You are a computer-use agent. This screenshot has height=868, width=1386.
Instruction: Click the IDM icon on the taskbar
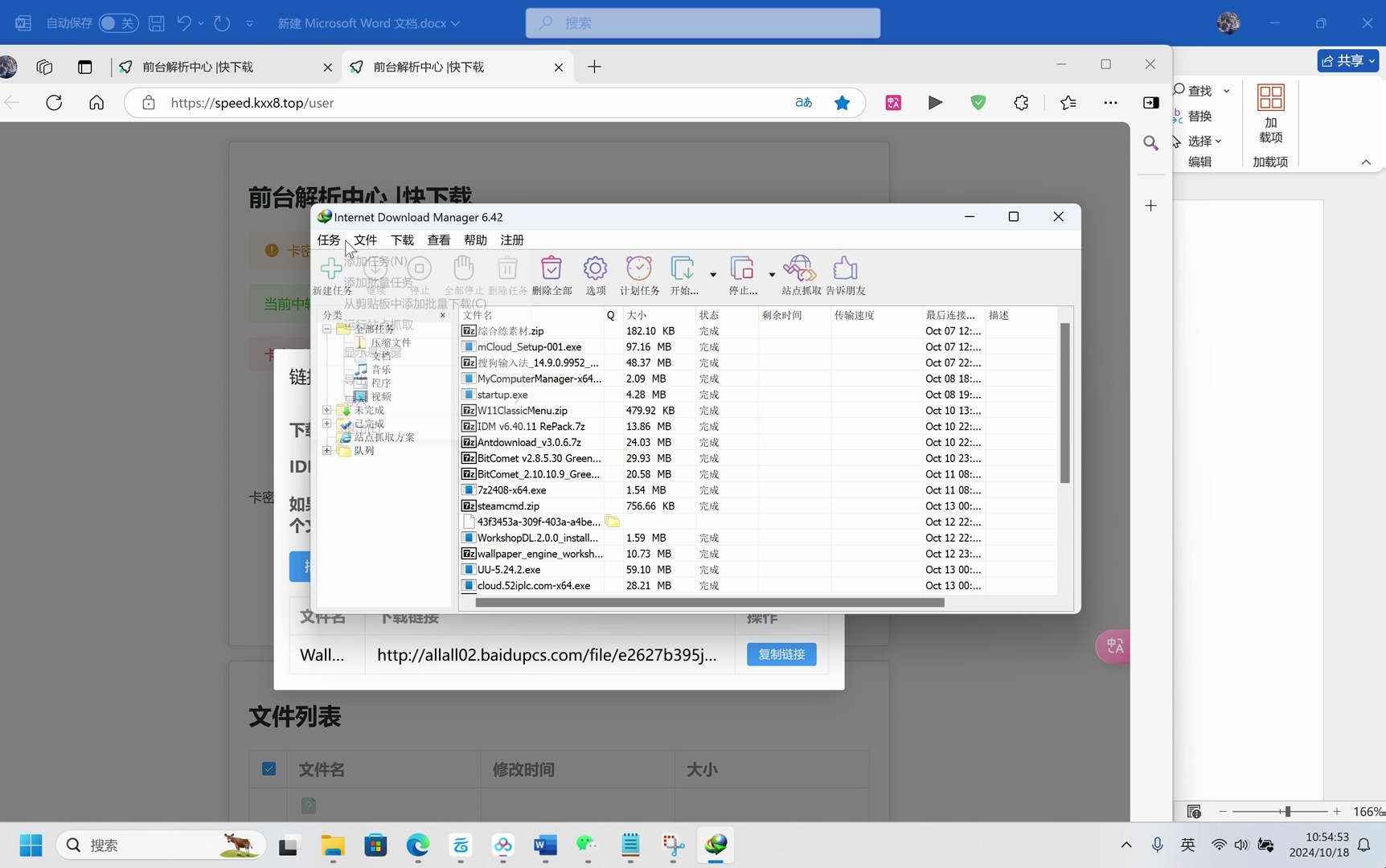coord(716,845)
